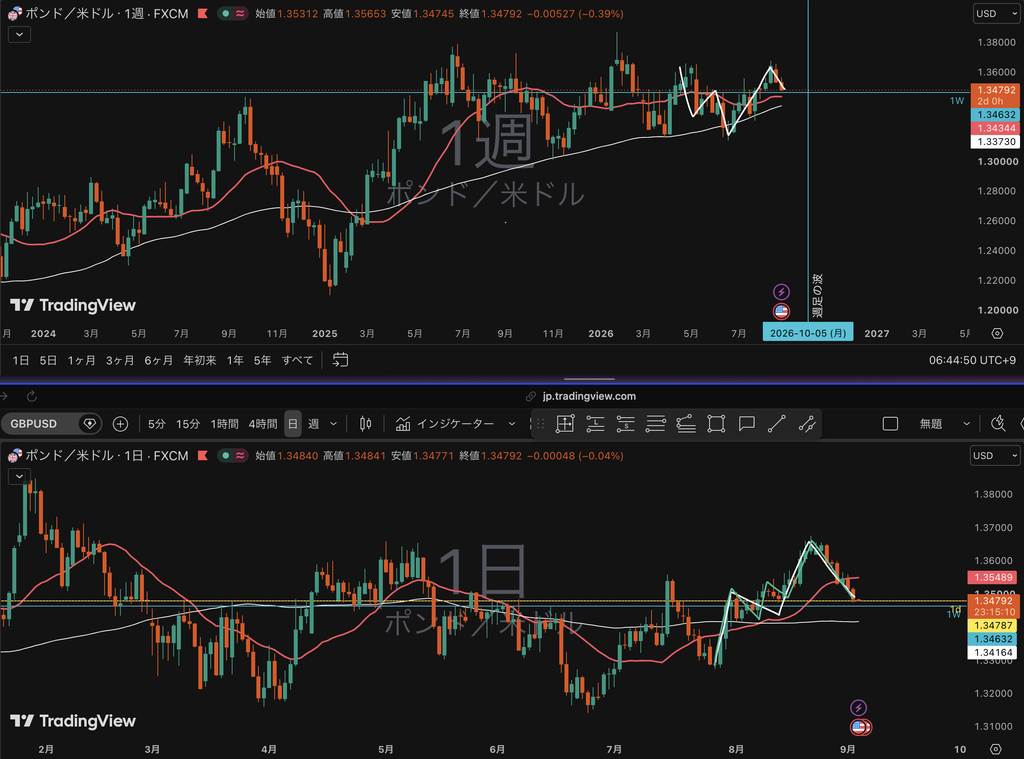This screenshot has height=759, width=1024.
Task: Collapse the upper chart's legend chevron
Action: pos(20,34)
